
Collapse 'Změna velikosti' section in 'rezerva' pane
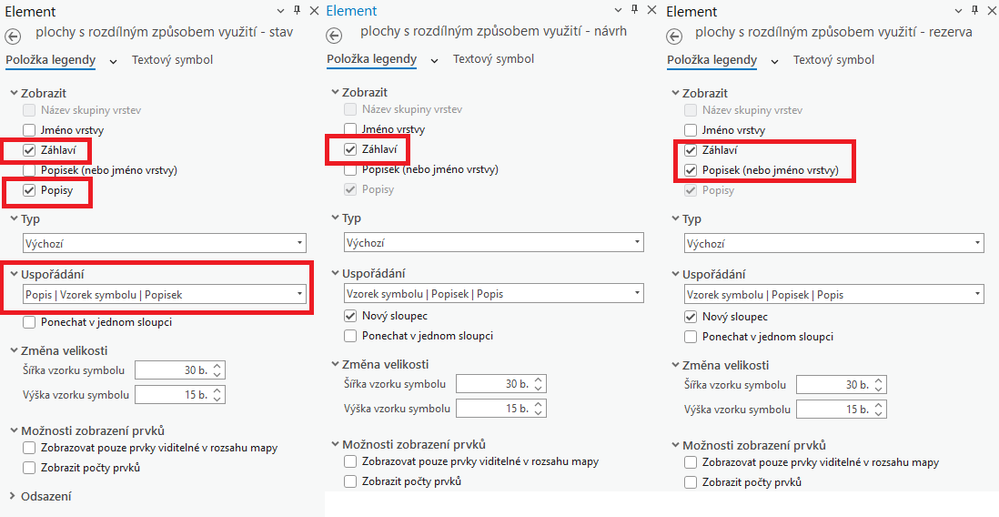point(672,365)
